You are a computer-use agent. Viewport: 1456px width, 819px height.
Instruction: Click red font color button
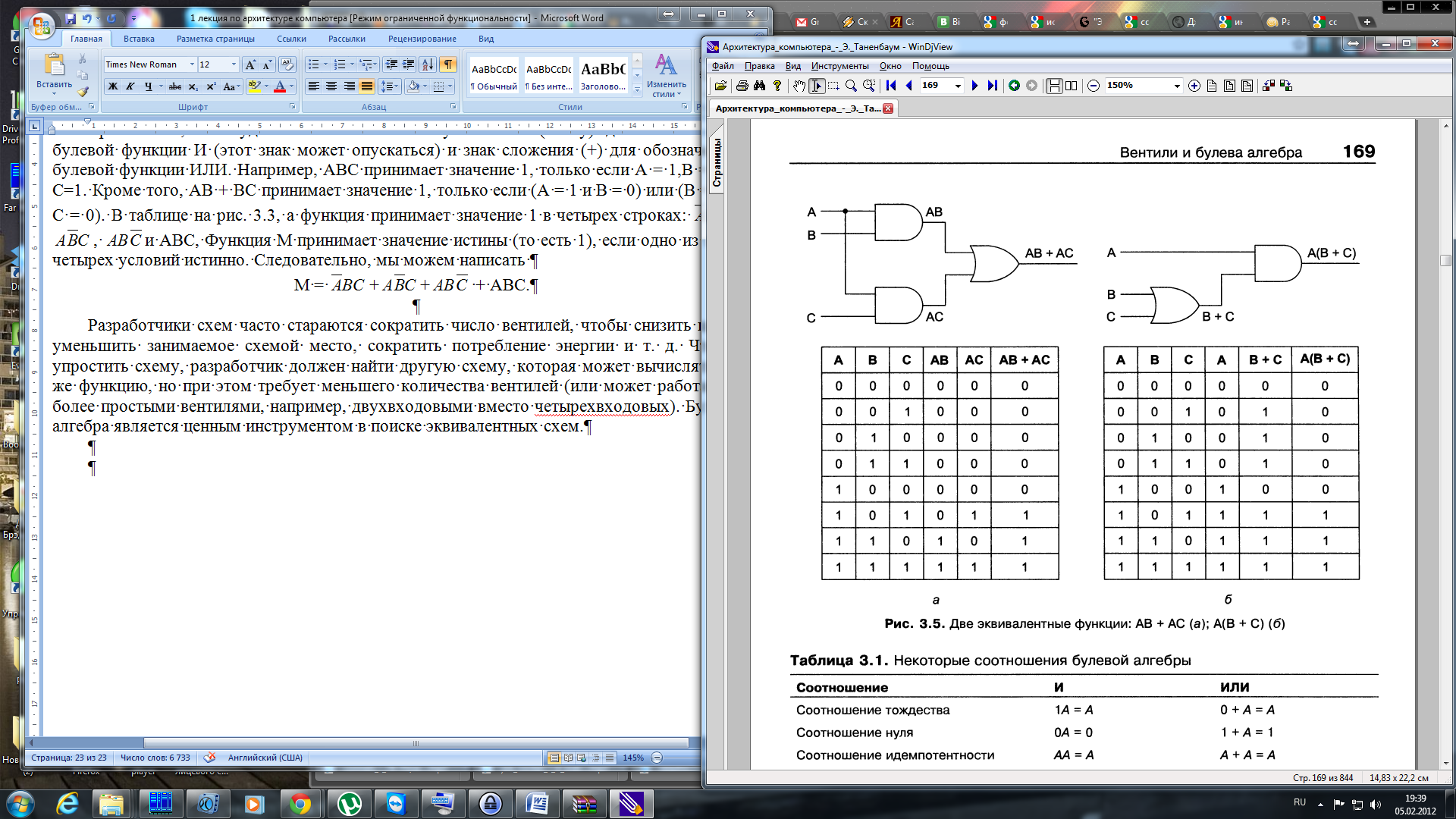pos(280,86)
